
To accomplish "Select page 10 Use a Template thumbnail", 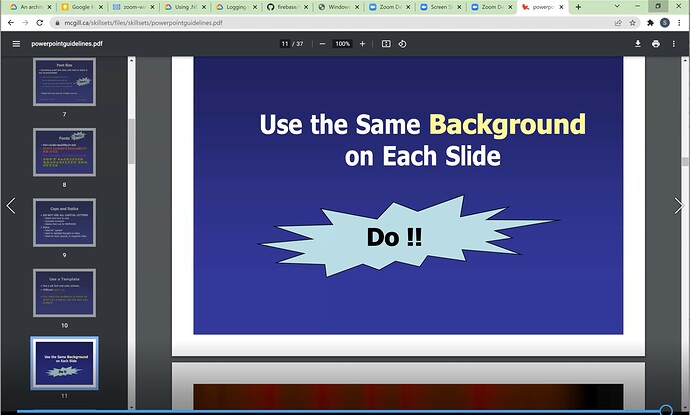I will pyautogui.click(x=64, y=293).
